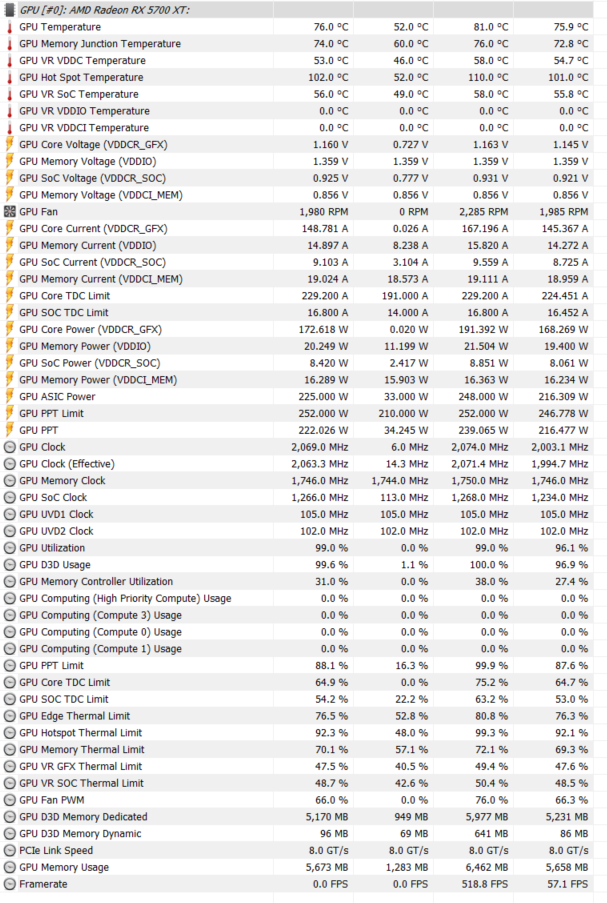Click lightning icon beside GPU Core Power (VDDCR_GFX)
Viewport: 607px width, 903px height.
tap(9, 329)
